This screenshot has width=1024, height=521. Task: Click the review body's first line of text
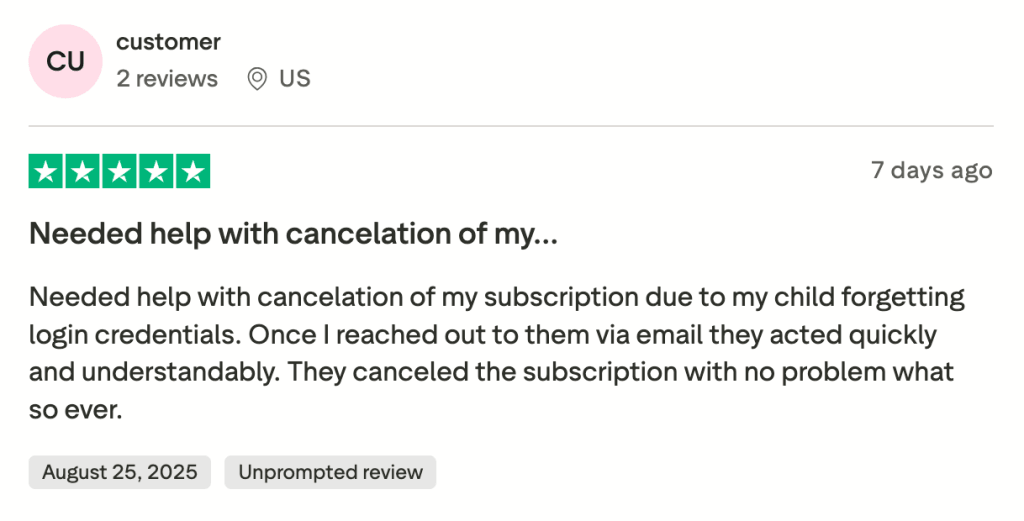[496, 297]
